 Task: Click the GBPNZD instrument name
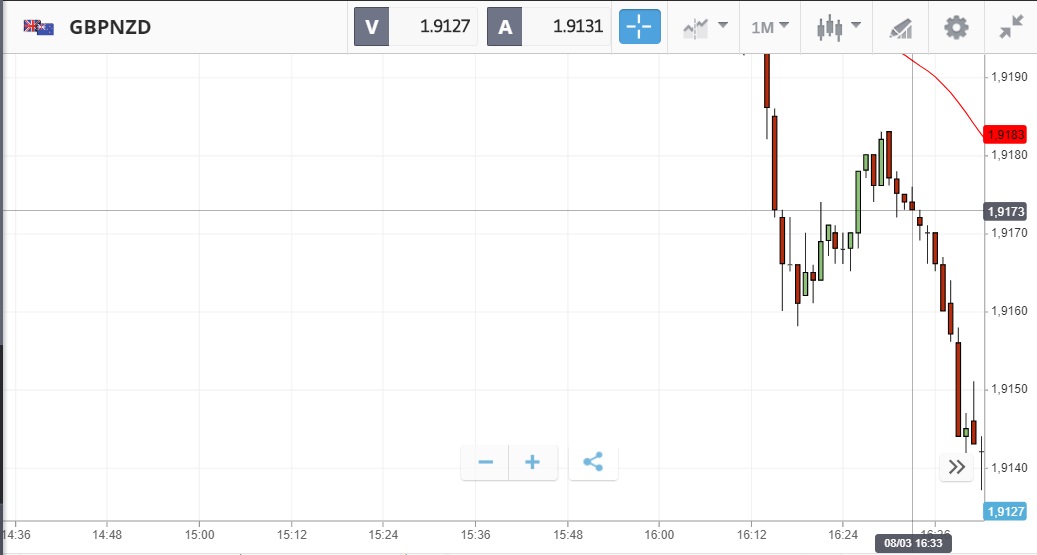pyautogui.click(x=110, y=27)
